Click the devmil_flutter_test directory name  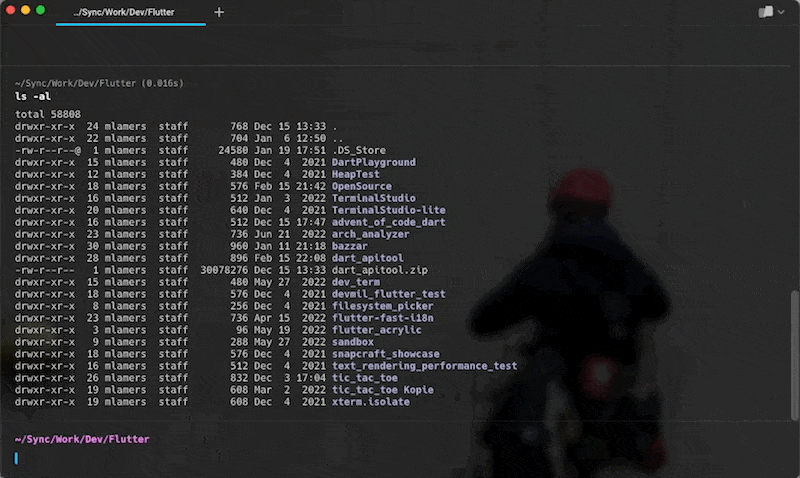coord(389,294)
